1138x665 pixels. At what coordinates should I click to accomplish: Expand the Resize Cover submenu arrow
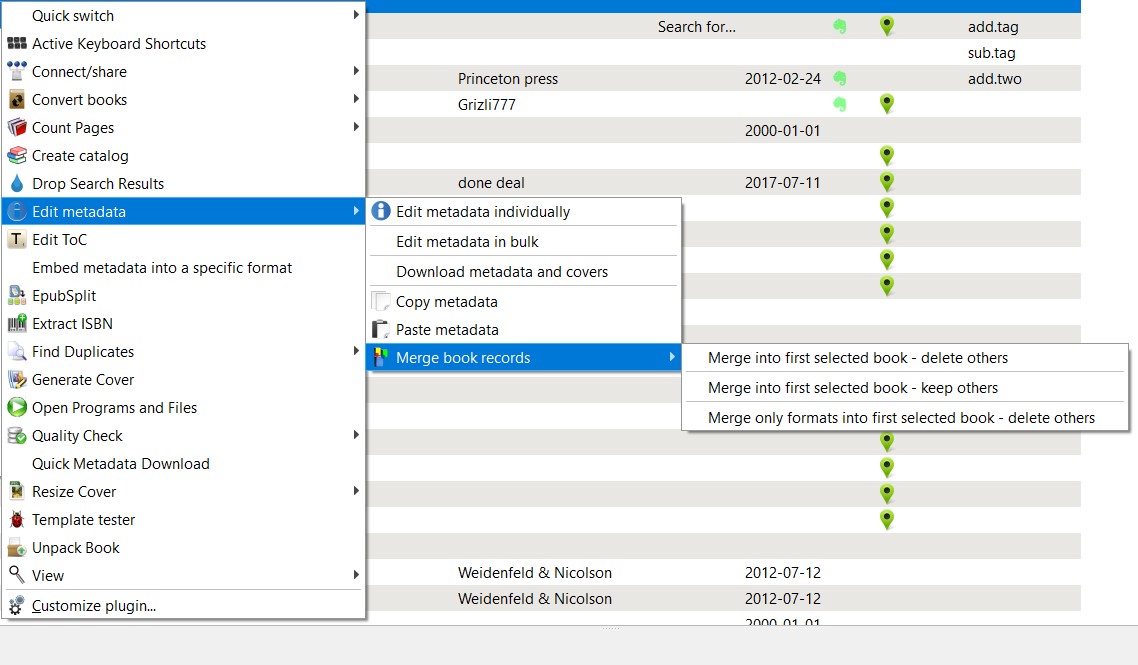356,492
